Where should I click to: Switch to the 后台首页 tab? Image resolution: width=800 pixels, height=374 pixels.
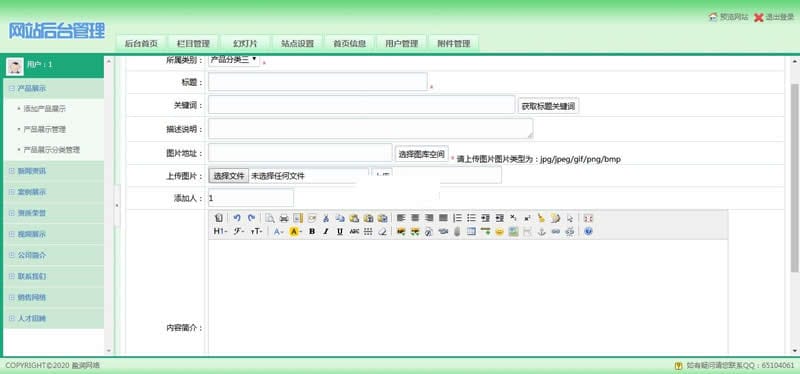pos(141,43)
